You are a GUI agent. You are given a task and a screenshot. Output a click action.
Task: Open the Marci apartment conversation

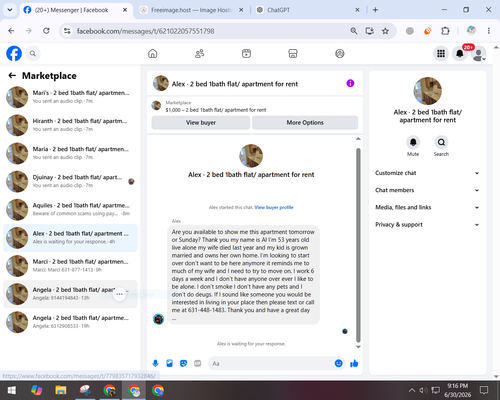tap(70, 266)
